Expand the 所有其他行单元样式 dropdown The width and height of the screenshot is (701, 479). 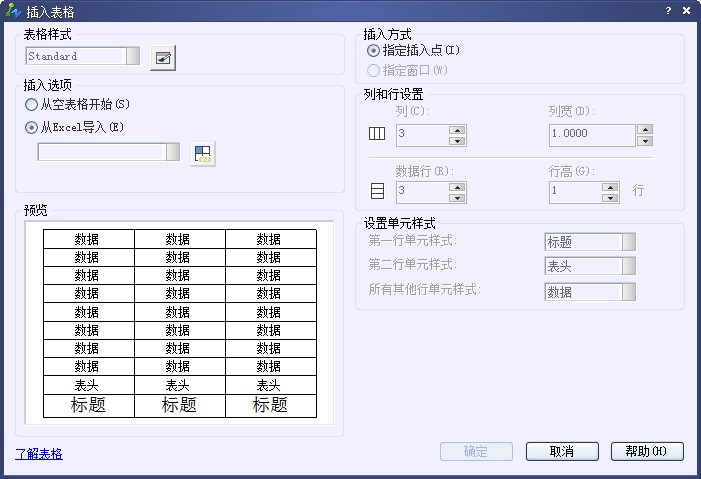[628, 292]
